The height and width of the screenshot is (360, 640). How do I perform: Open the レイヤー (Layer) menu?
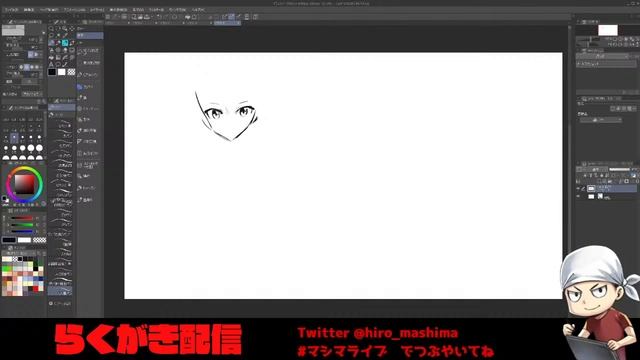(97, 9)
